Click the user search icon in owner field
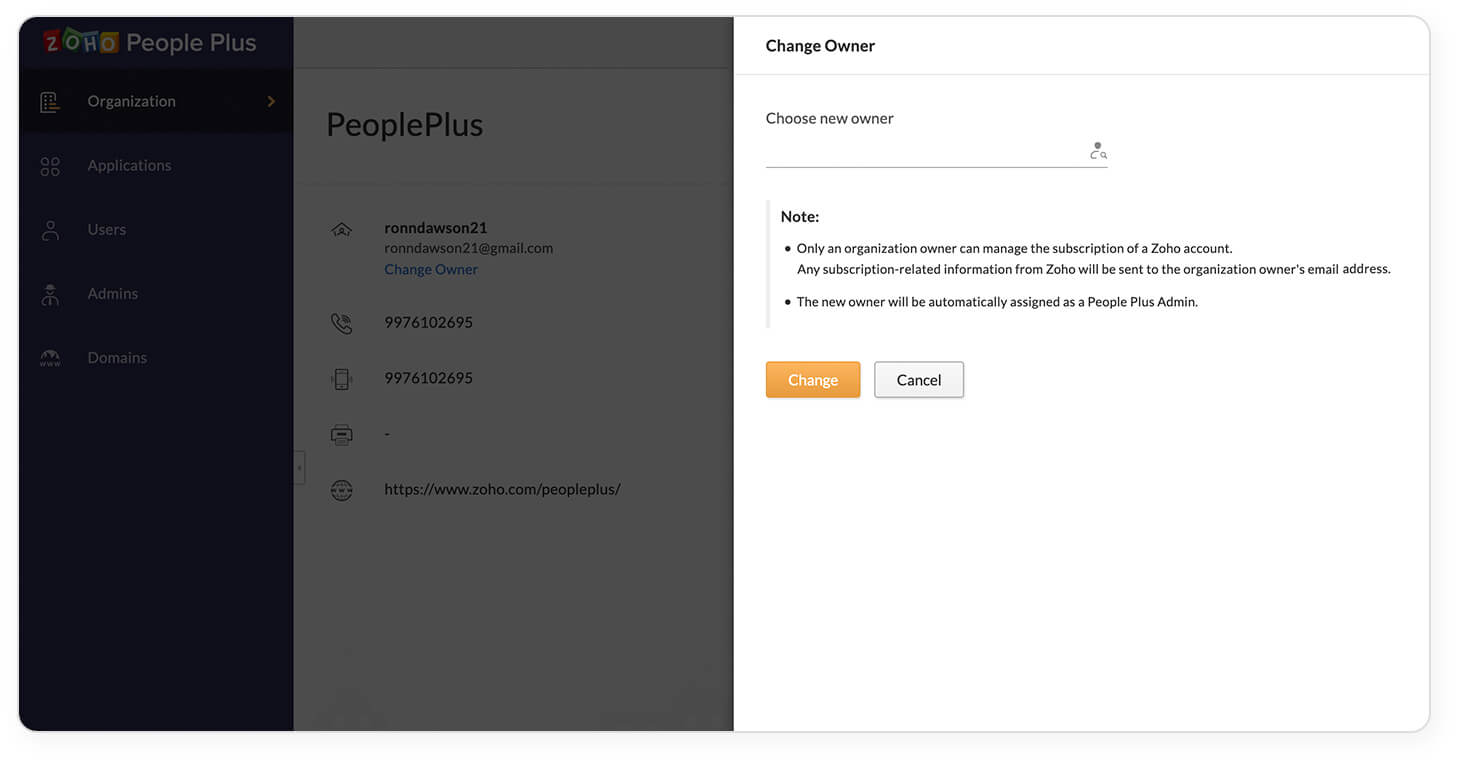 [1097, 150]
